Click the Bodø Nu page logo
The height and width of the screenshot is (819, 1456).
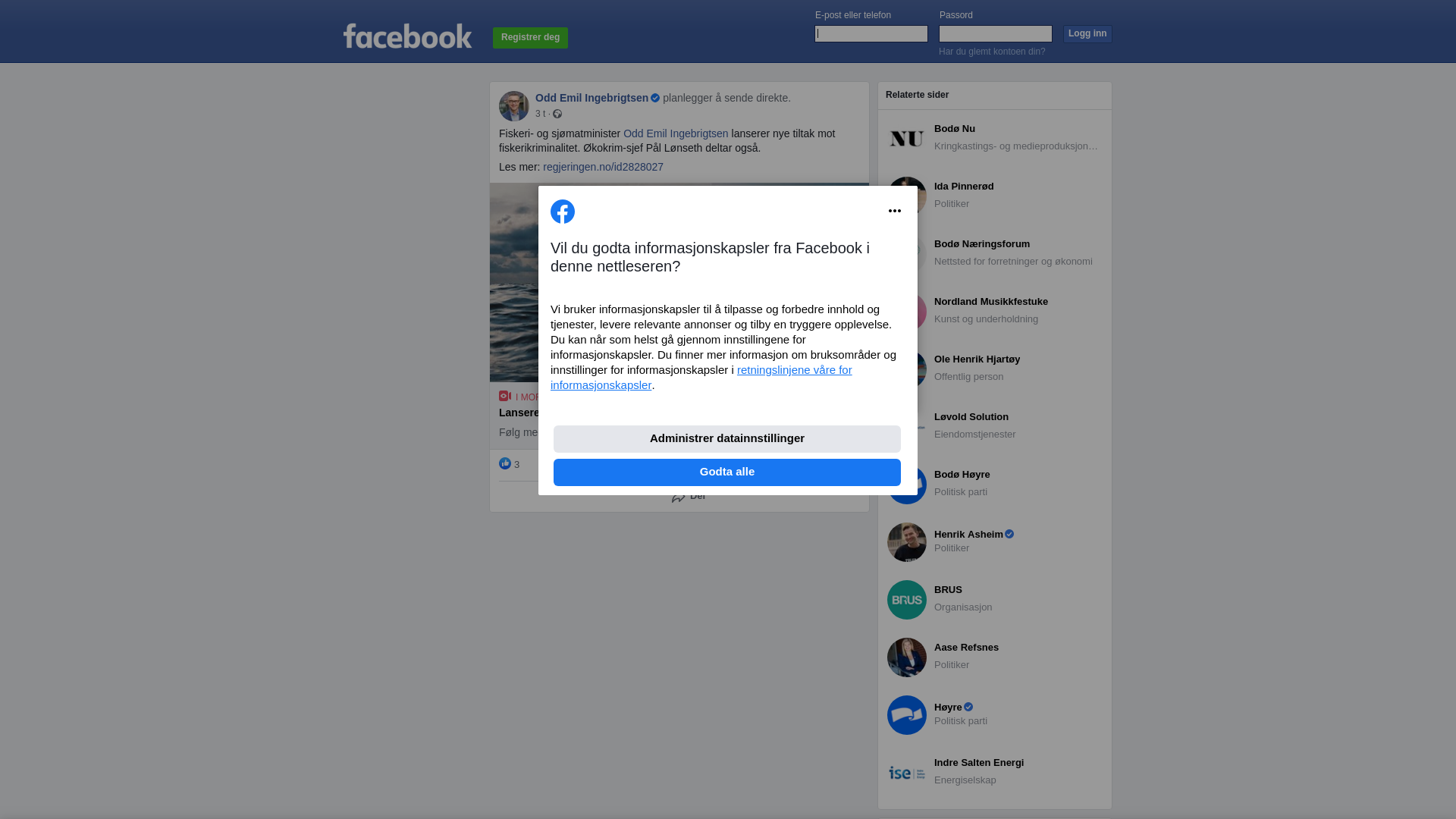pyautogui.click(x=907, y=139)
